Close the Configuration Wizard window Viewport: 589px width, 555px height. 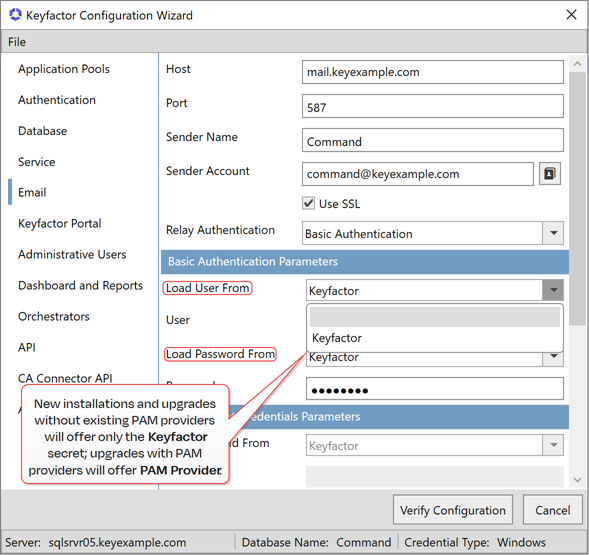coord(571,15)
